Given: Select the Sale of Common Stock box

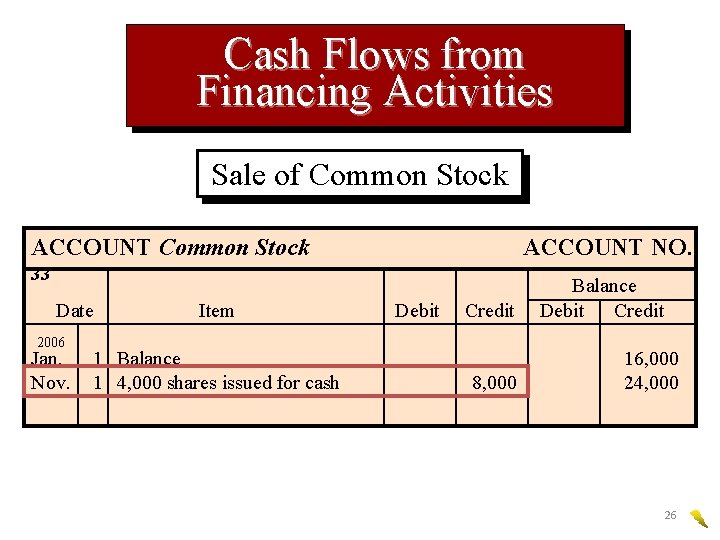Looking at the screenshot, I should [x=360, y=175].
